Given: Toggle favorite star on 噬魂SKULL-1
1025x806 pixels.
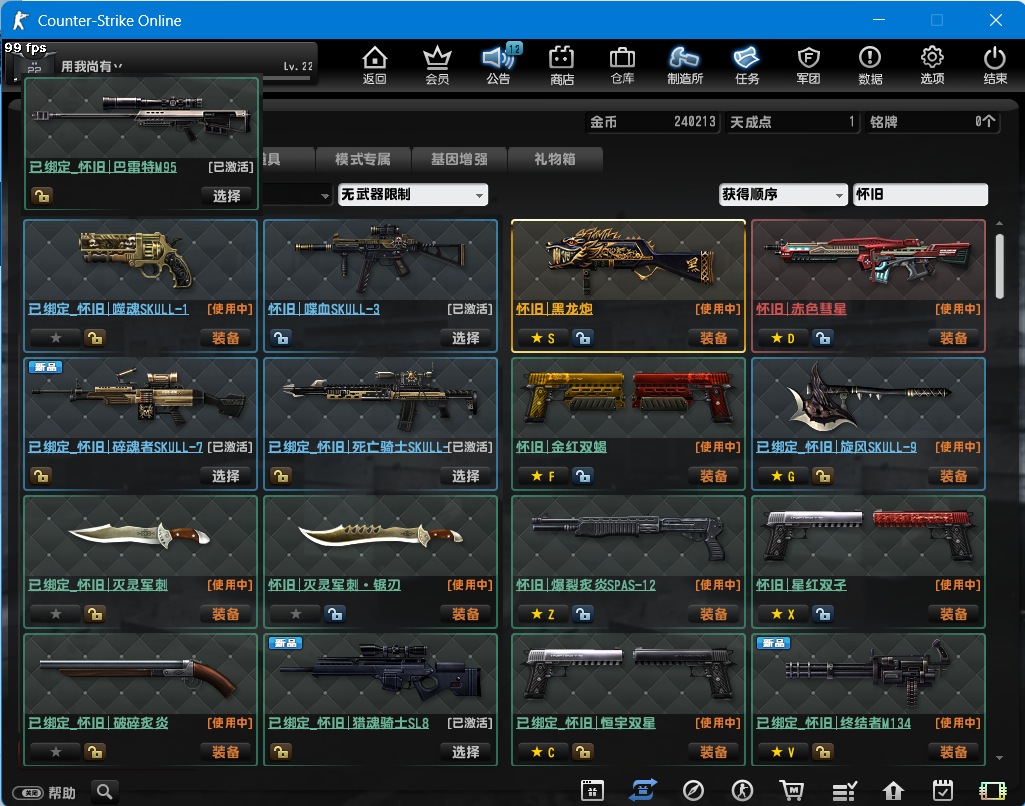Looking at the screenshot, I should pyautogui.click(x=56, y=338).
